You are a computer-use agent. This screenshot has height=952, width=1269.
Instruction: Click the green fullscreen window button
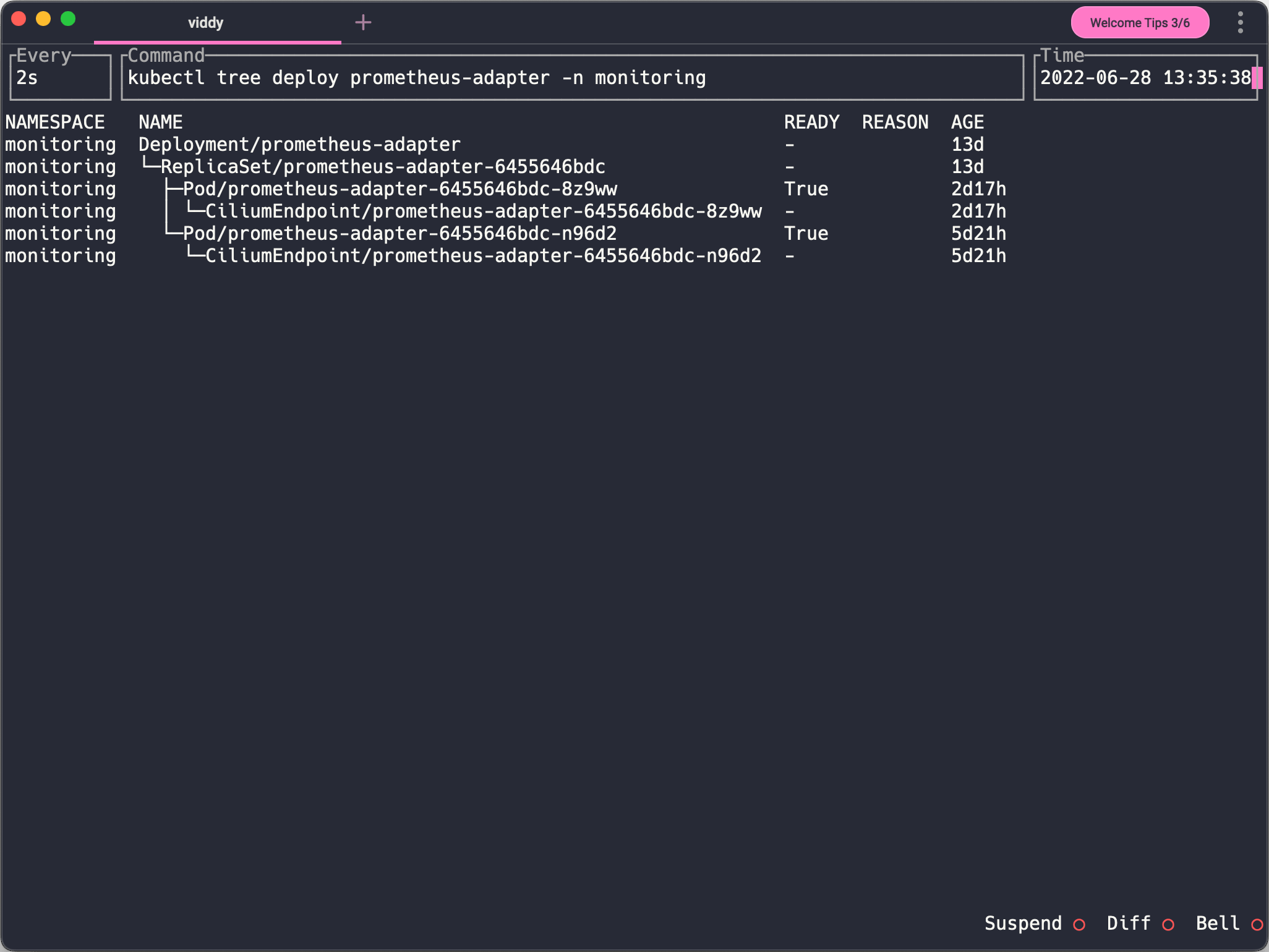click(68, 19)
